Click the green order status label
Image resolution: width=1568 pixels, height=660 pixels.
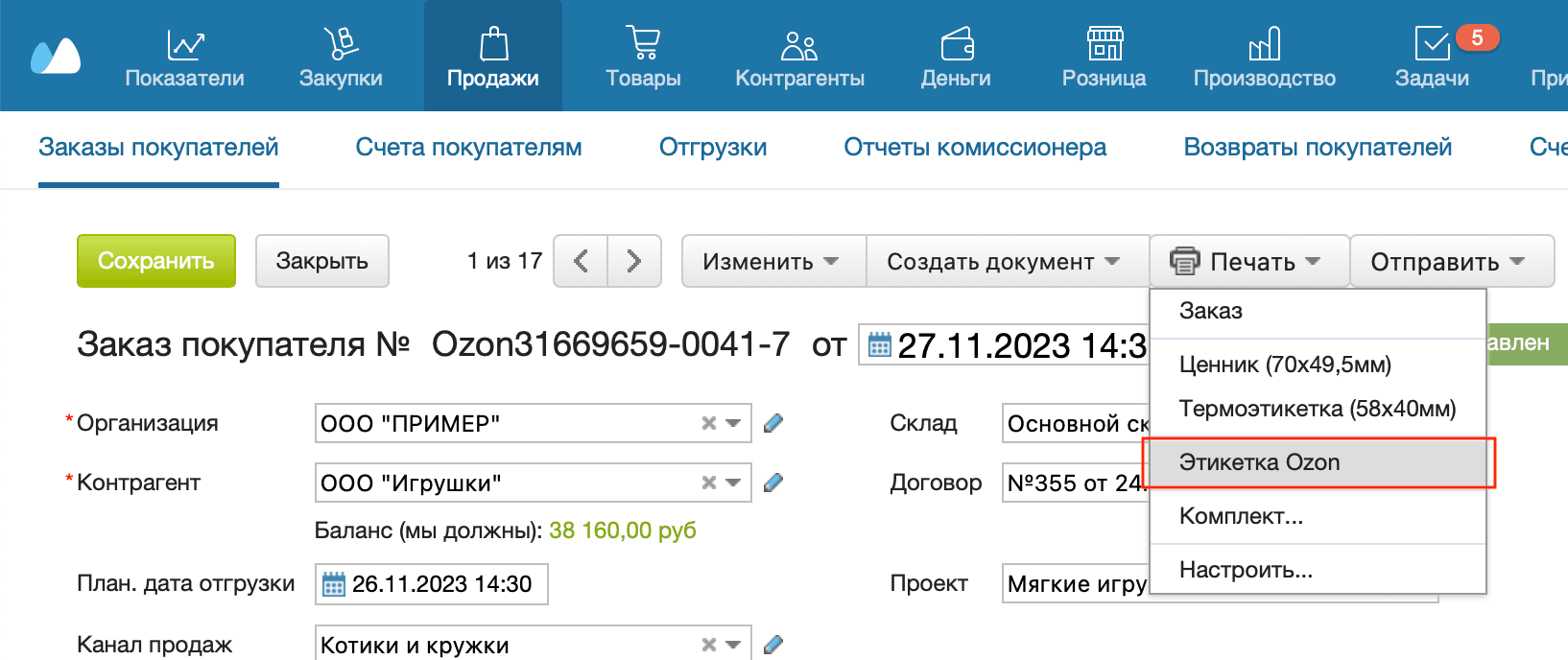click(1527, 343)
